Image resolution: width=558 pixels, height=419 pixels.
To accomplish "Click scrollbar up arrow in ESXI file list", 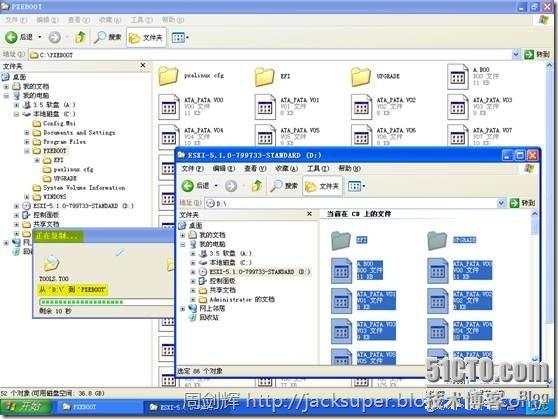I will [x=535, y=214].
